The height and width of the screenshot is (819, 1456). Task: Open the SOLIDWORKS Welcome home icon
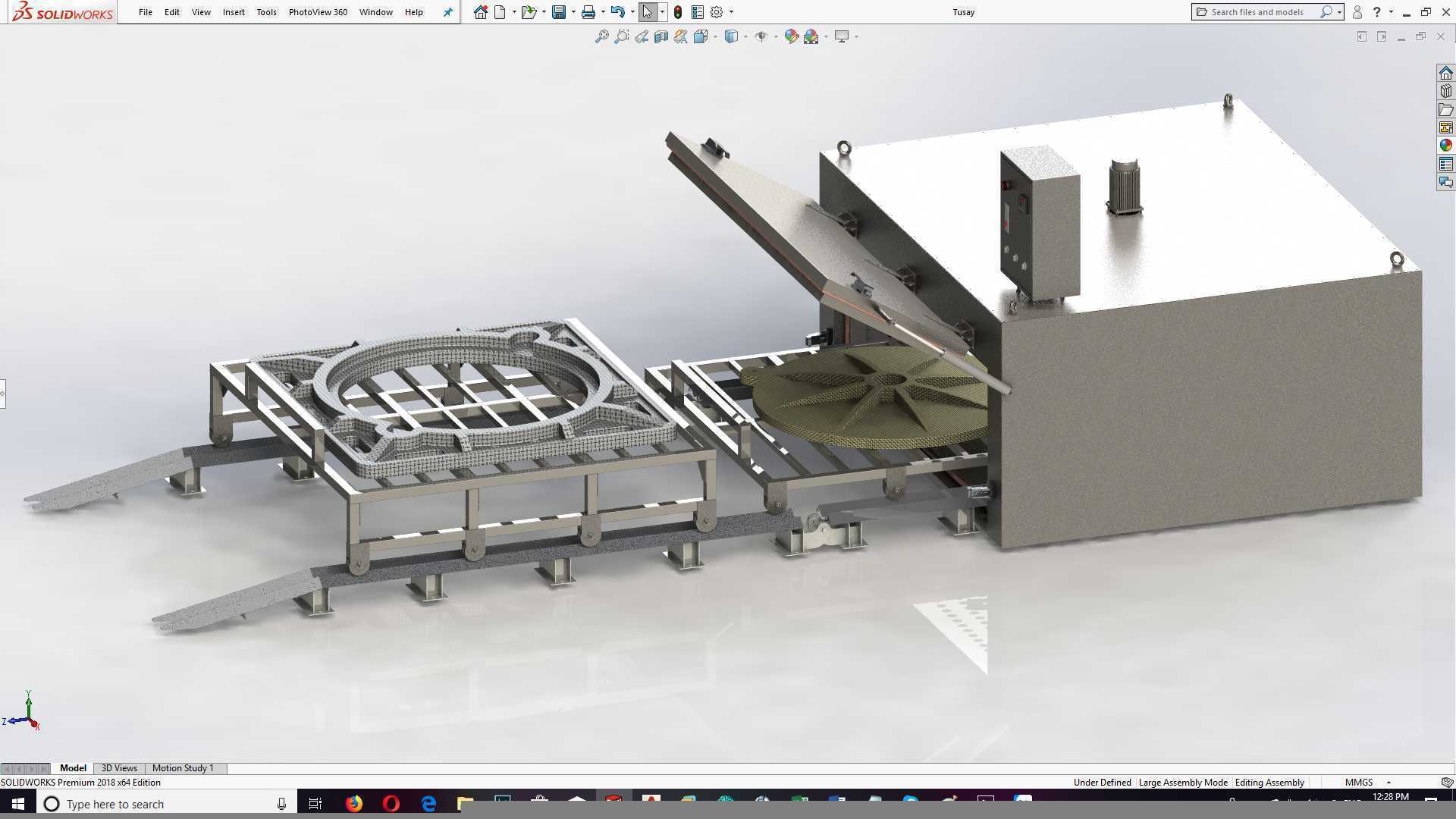click(x=481, y=12)
